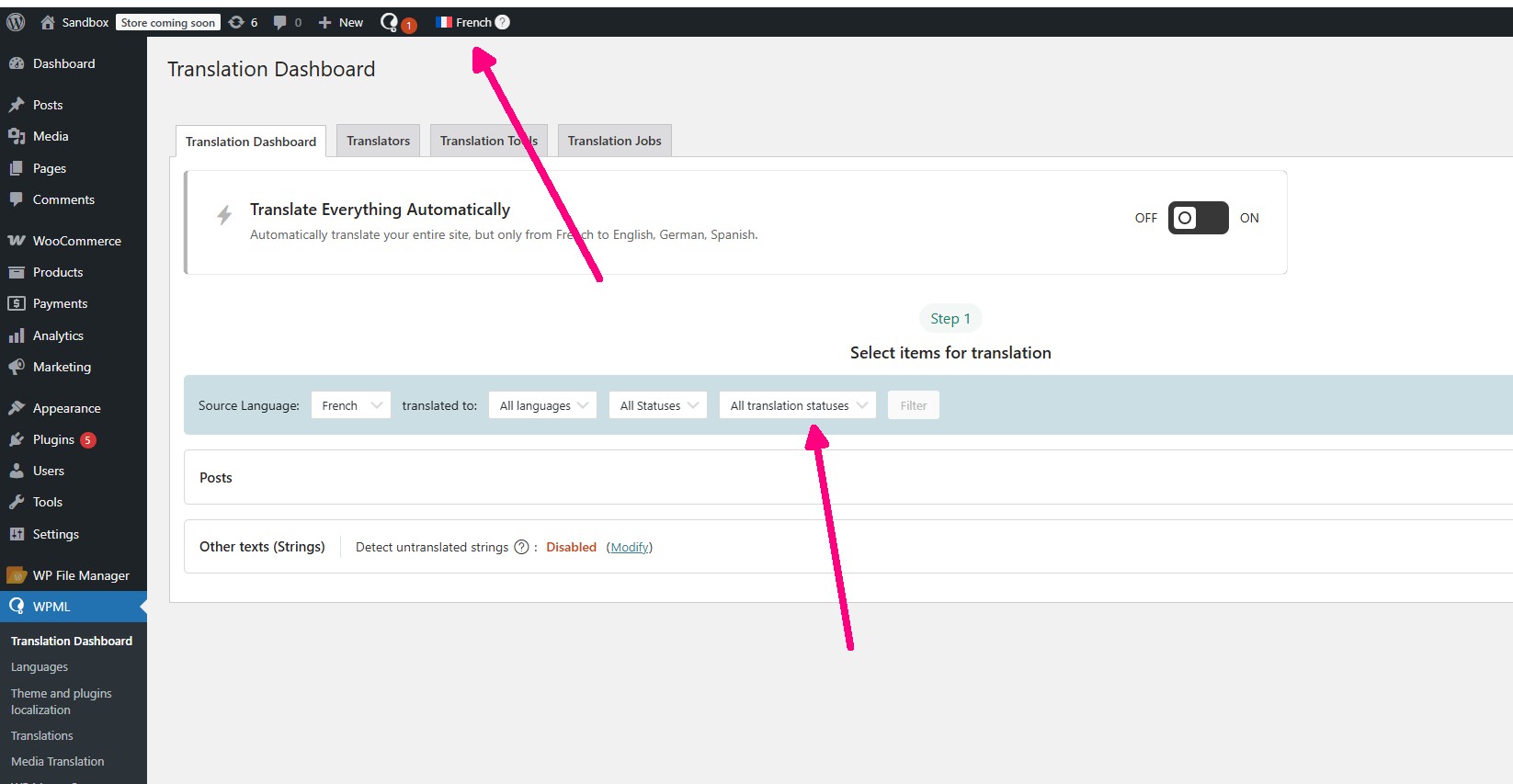Click the Posts pin icon in sidebar
This screenshot has width=1513, height=784.
pyautogui.click(x=17, y=105)
